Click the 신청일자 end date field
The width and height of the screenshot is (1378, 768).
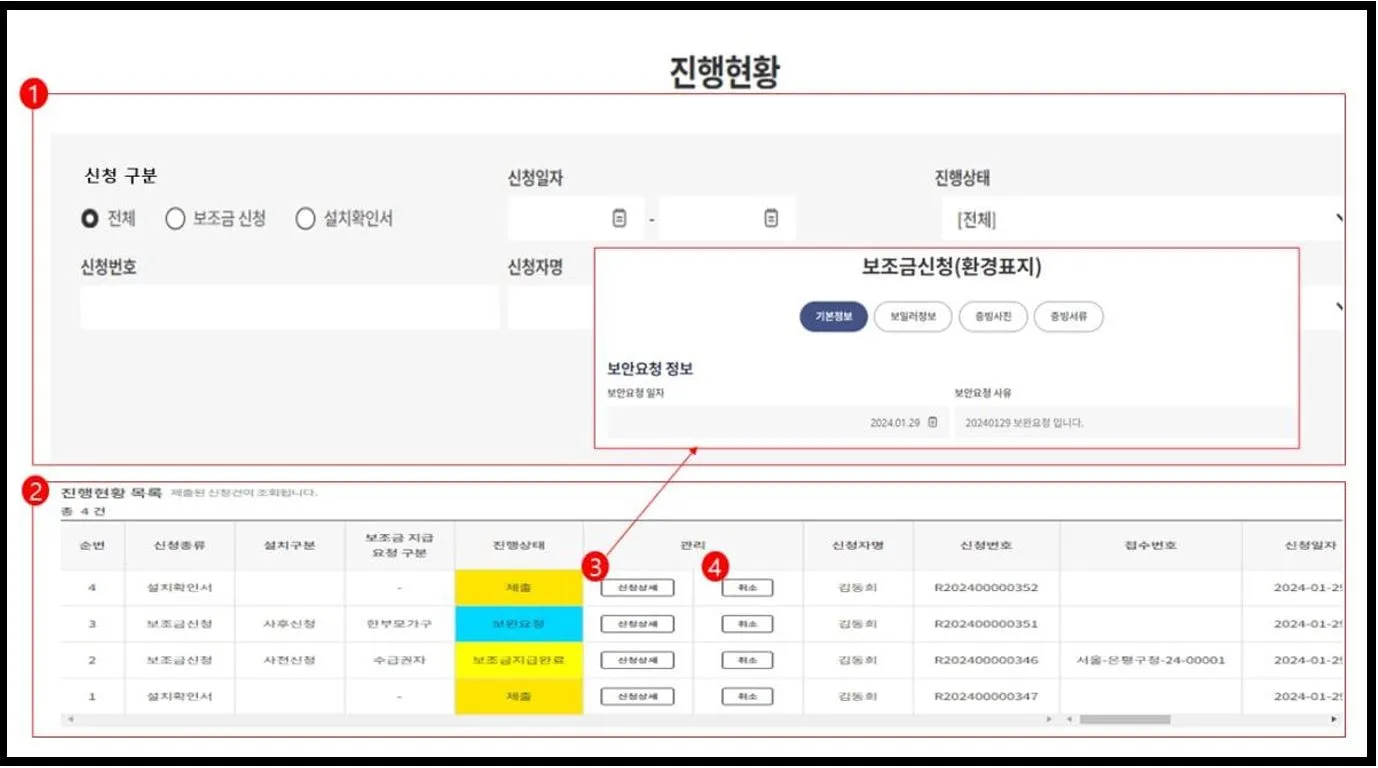point(727,218)
